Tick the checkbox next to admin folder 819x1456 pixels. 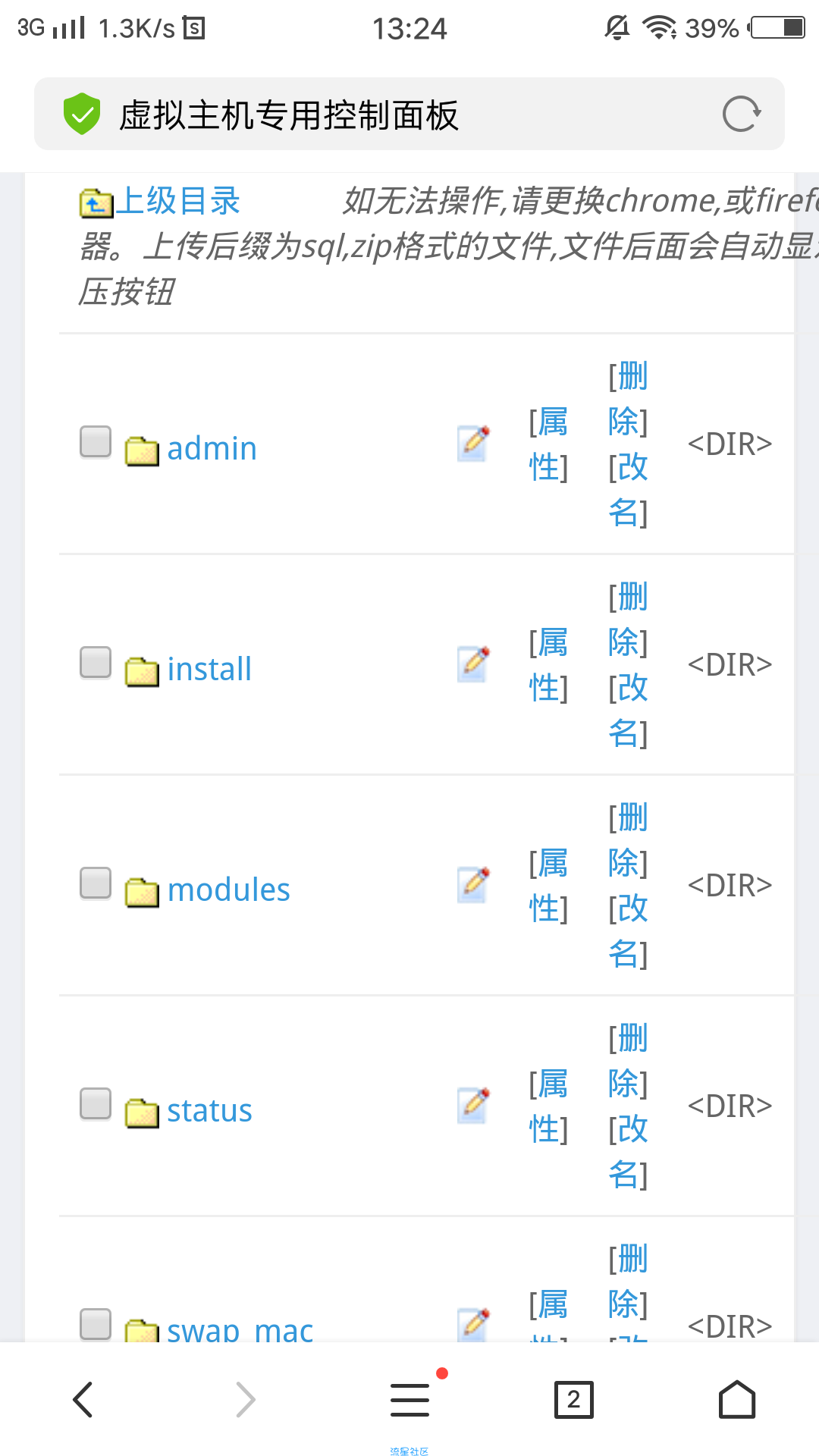pyautogui.click(x=96, y=441)
